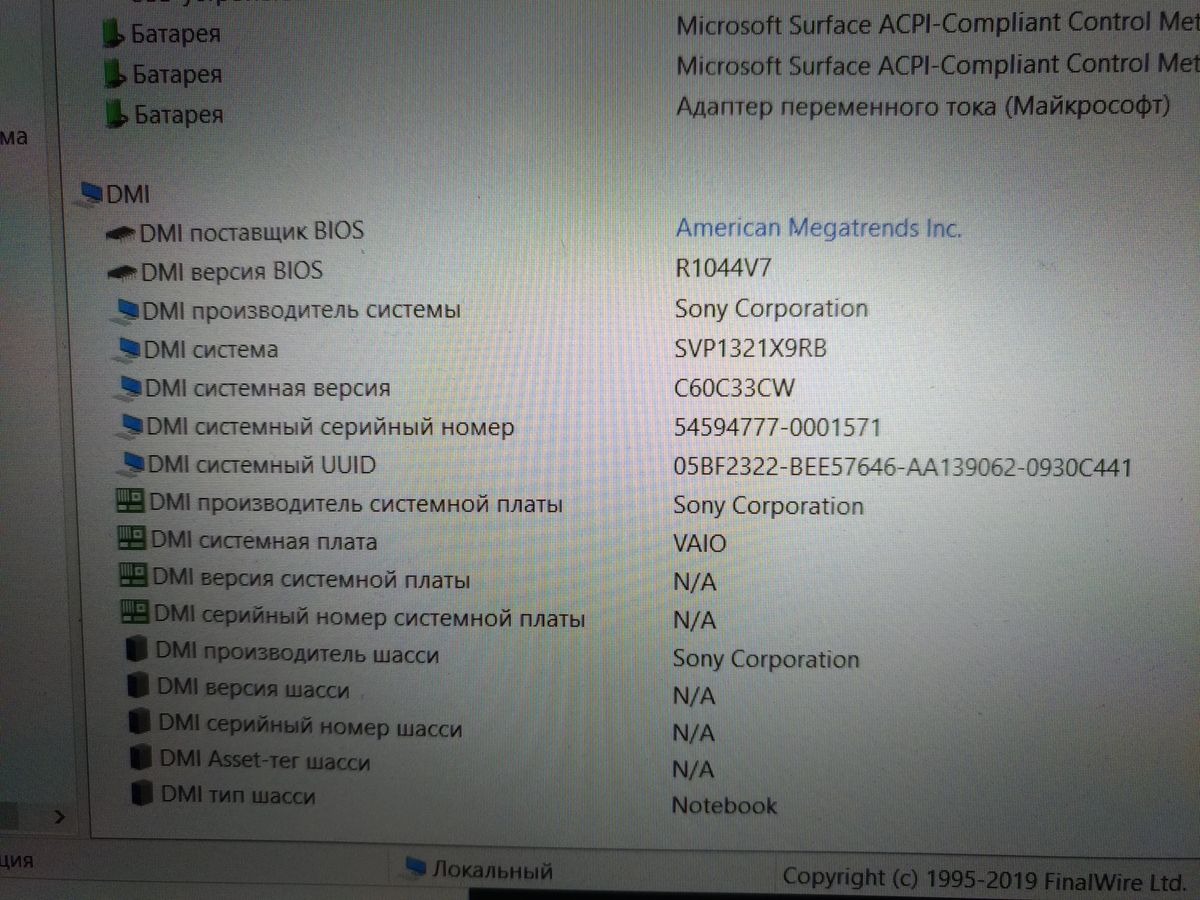Click the Локальный status bar item
The width and height of the screenshot is (1200, 900).
click(x=492, y=870)
